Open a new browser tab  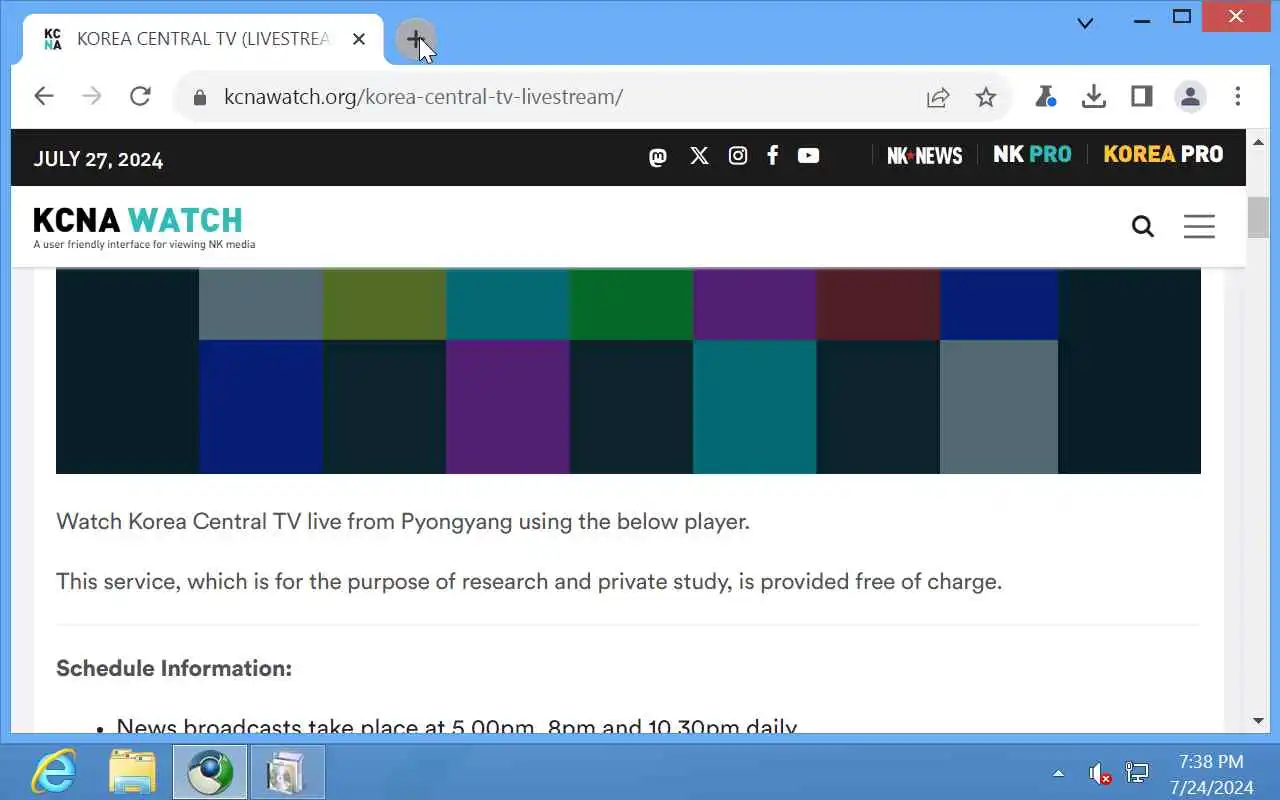pos(415,40)
